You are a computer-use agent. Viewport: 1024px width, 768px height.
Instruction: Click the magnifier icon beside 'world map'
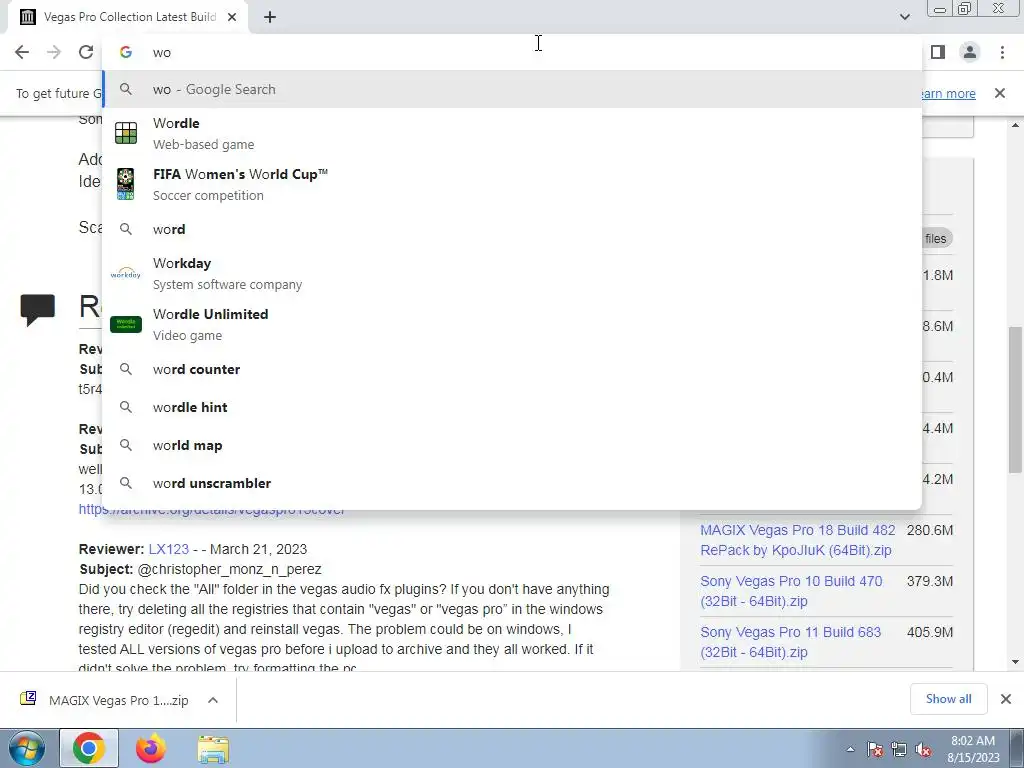click(125, 445)
